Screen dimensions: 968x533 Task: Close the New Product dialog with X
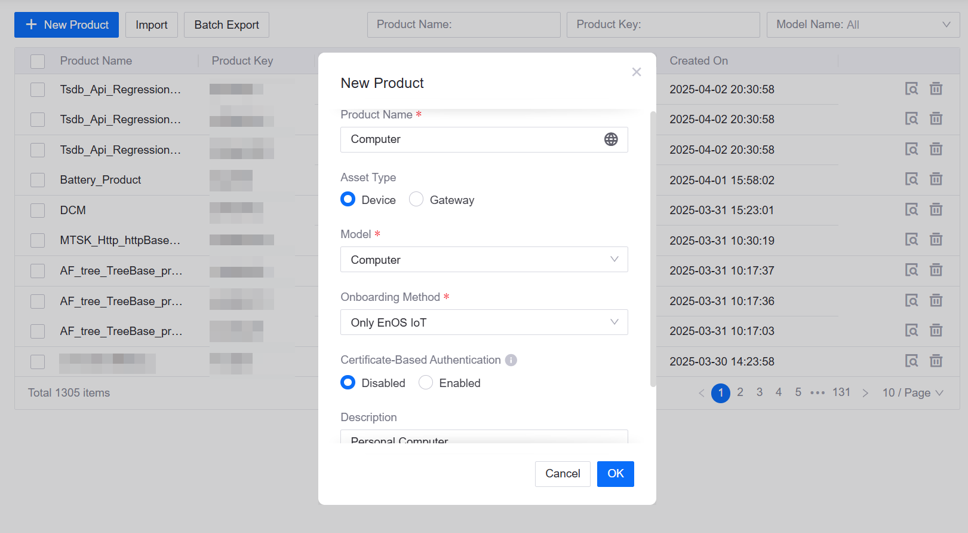tap(636, 72)
